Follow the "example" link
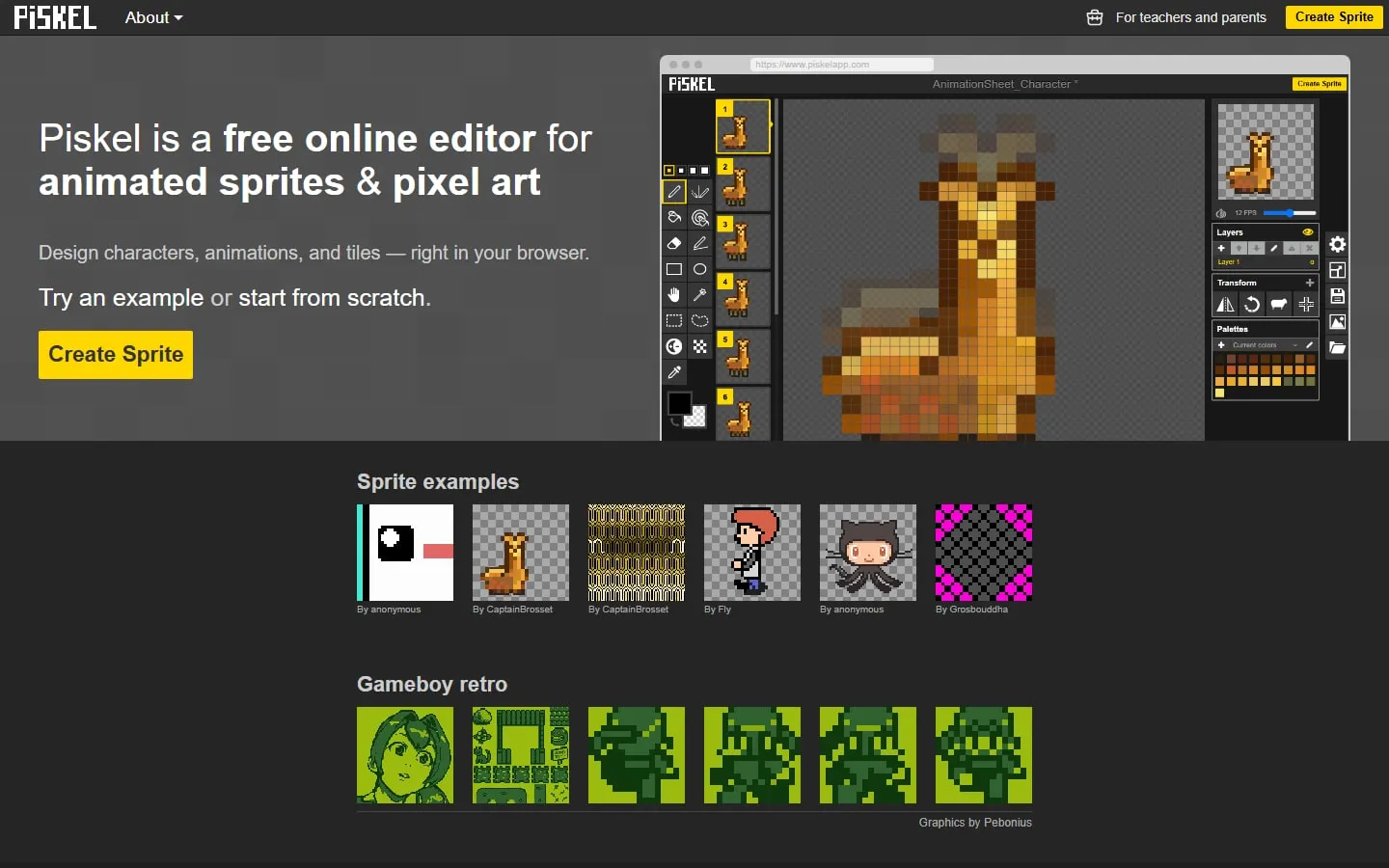The height and width of the screenshot is (868, 1389). pos(158,298)
